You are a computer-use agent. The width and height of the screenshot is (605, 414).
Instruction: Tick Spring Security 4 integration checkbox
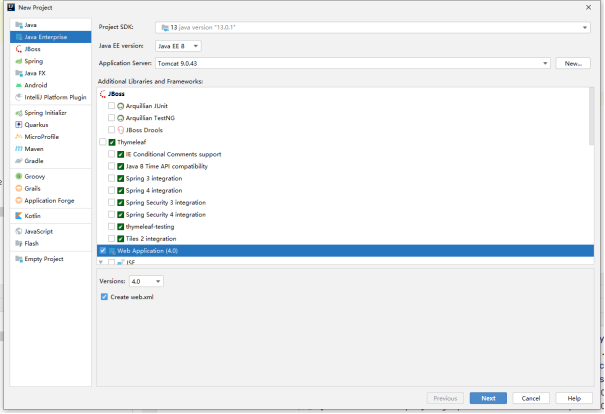pos(112,214)
